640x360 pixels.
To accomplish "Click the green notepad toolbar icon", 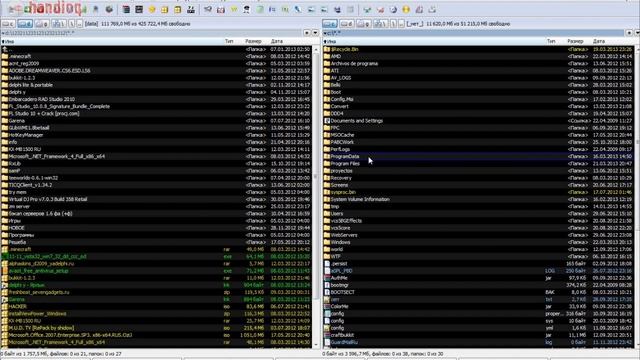I will (260, 9).
